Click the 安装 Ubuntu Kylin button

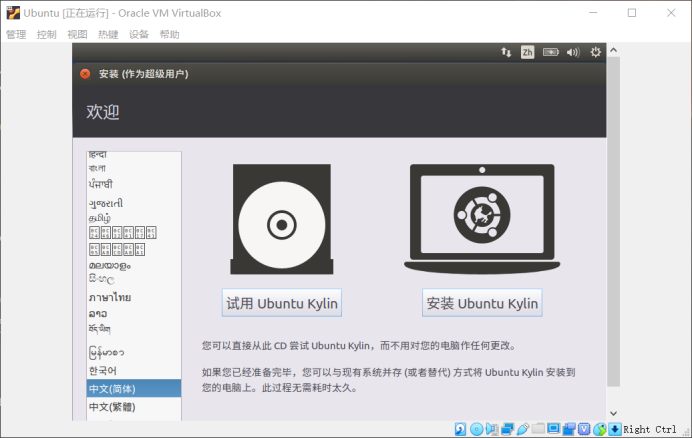[482, 303]
